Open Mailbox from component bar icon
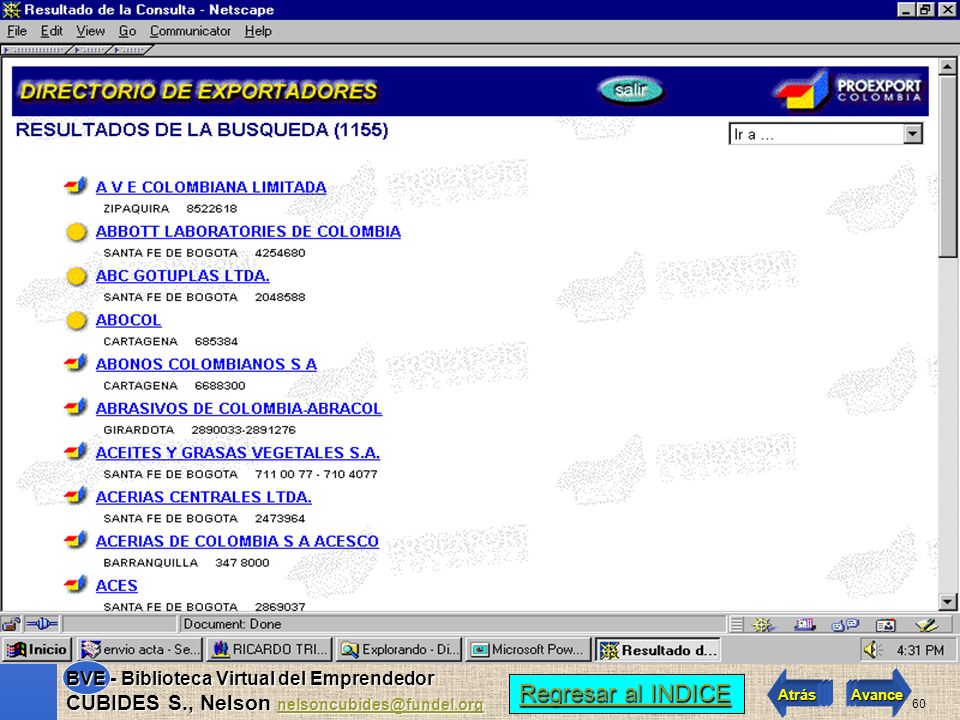 804,625
